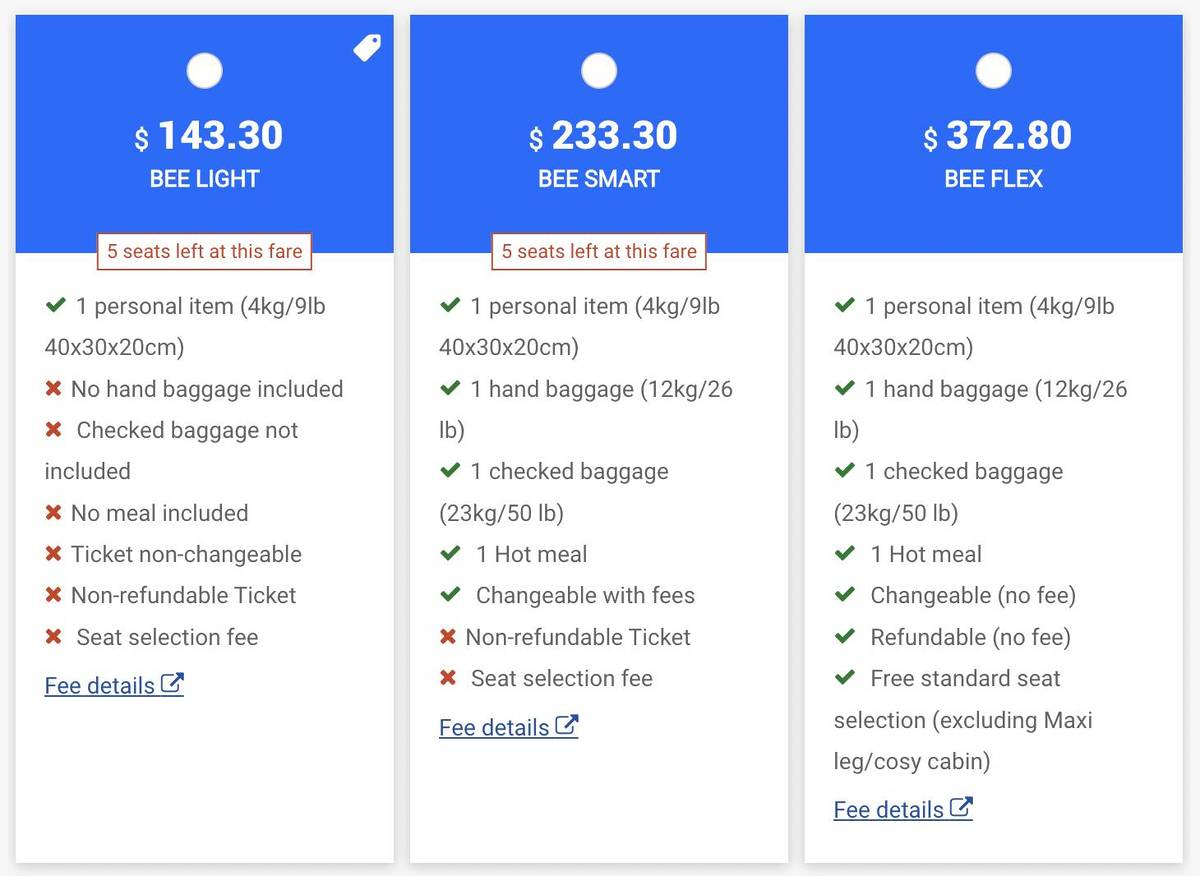This screenshot has height=876, width=1200.
Task: Click BEE SMART's 5 seats left badge
Action: point(599,251)
